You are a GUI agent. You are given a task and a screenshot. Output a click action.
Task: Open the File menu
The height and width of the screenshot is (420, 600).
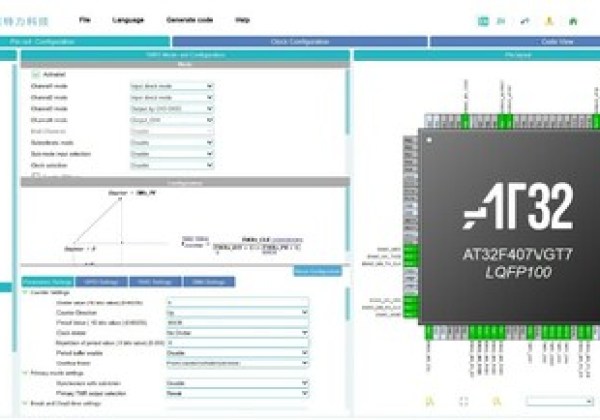click(84, 20)
